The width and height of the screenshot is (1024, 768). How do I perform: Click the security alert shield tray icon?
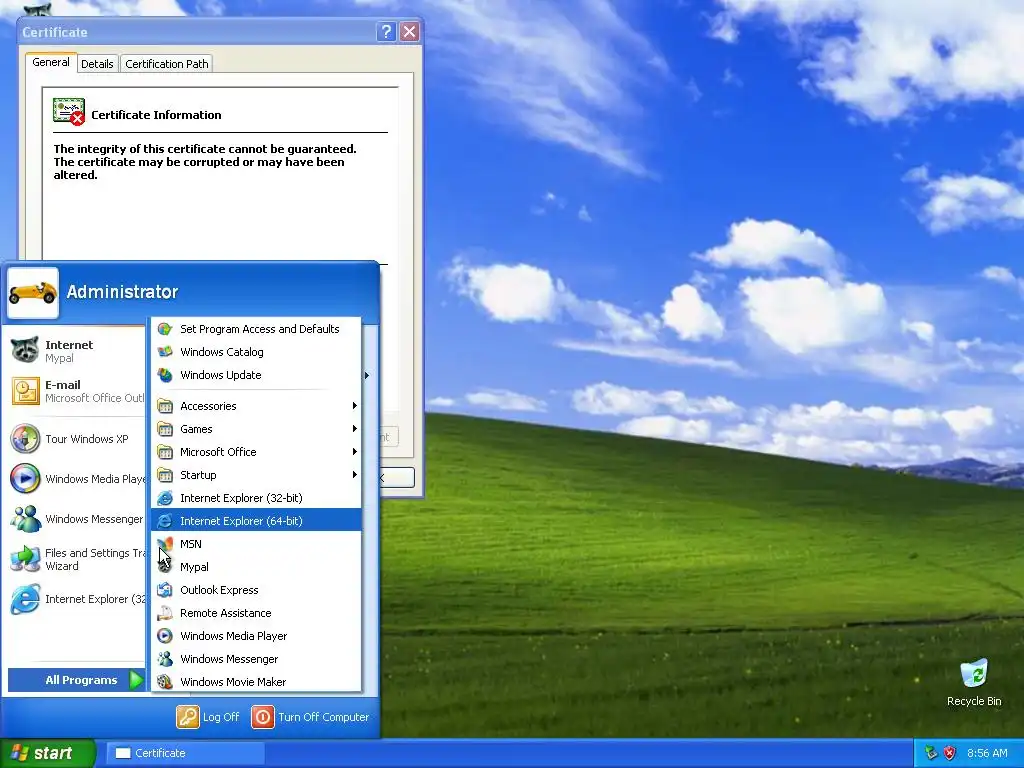(950, 753)
